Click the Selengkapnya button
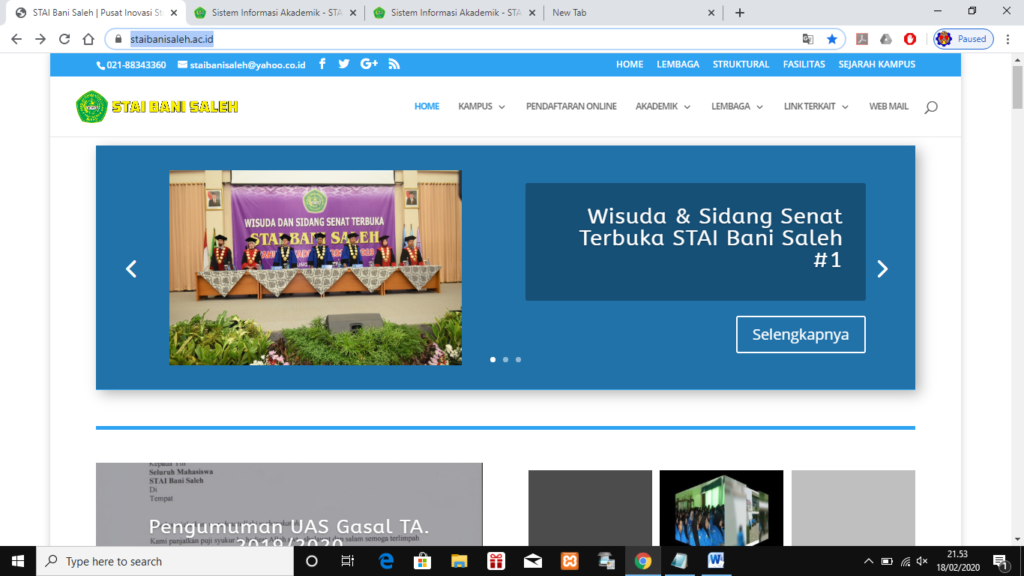 801,334
